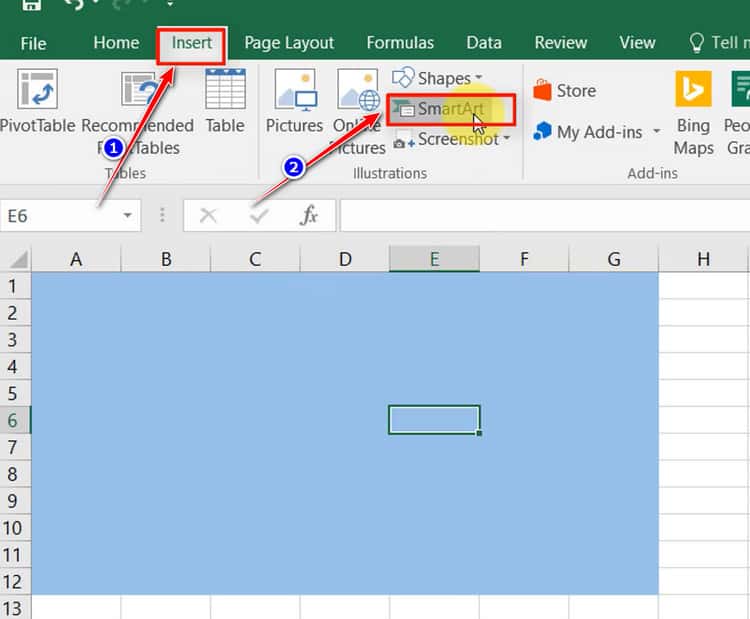The height and width of the screenshot is (619, 750).
Task: Select column H header
Action: pyautogui.click(x=703, y=259)
